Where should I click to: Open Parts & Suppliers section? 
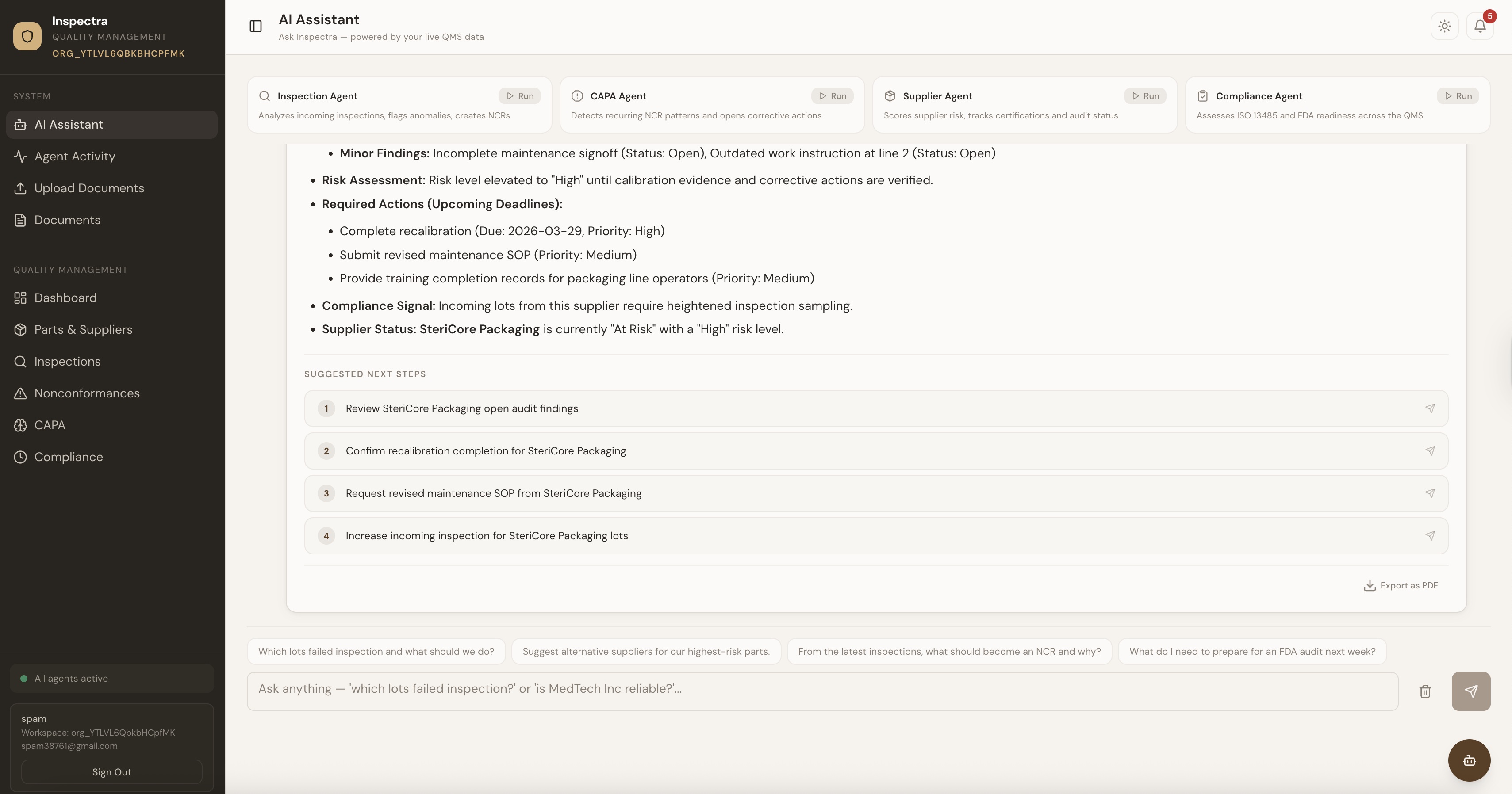click(83, 329)
